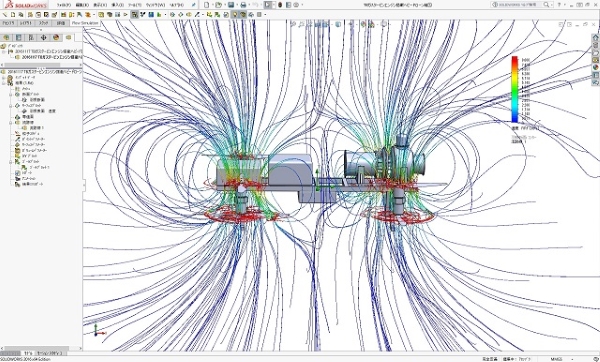Image resolution: width=600 pixels, height=362 pixels.
Task: Open the dropdown arrow next to search magnifier
Action: click(551, 5)
